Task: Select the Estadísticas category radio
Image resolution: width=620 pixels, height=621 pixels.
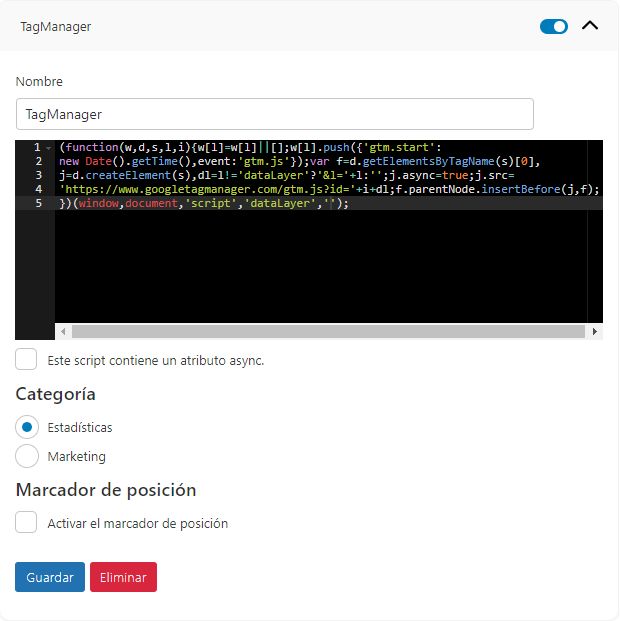Action: point(27,427)
